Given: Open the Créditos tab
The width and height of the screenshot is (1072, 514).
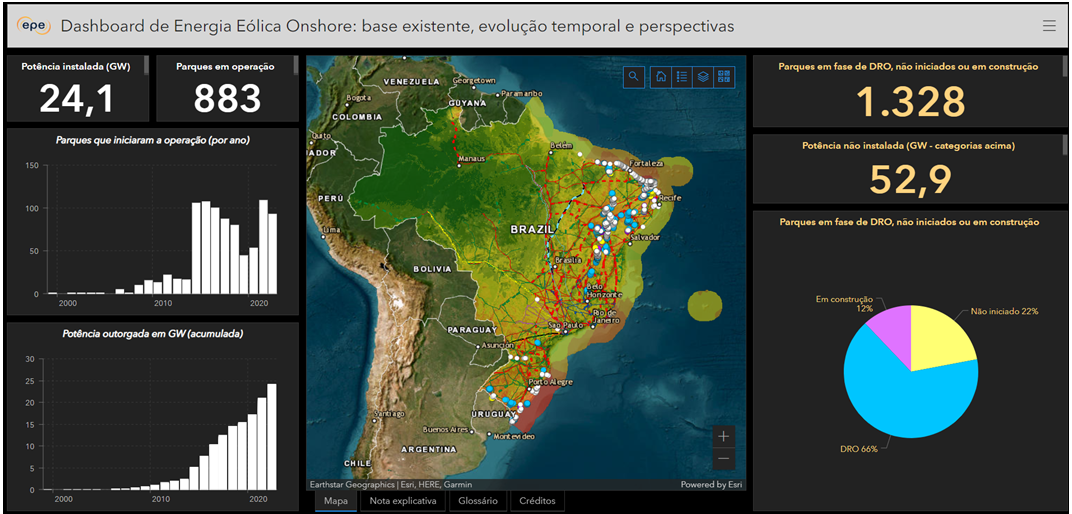Looking at the screenshot, I should [x=538, y=501].
